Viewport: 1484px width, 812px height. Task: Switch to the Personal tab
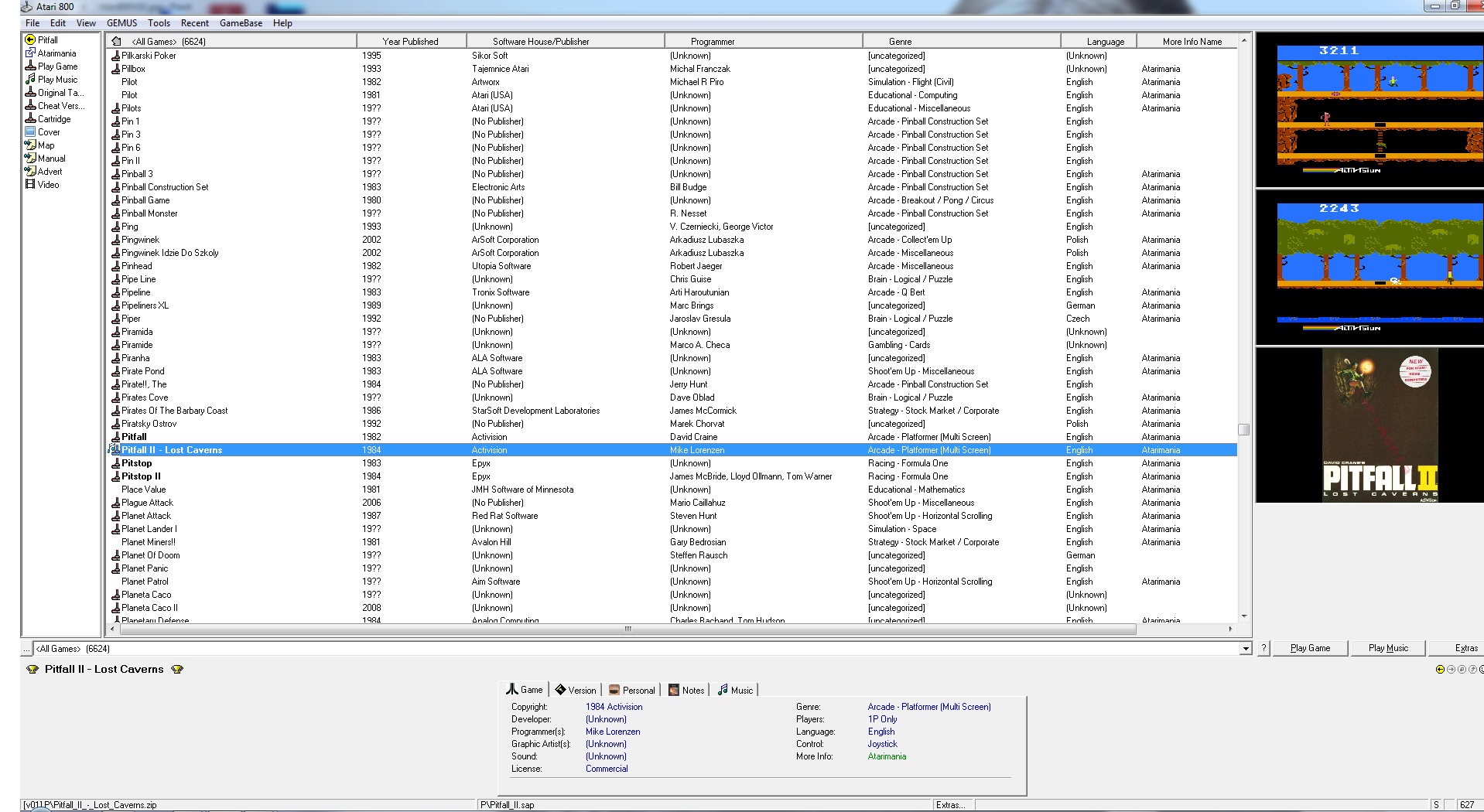click(631, 690)
